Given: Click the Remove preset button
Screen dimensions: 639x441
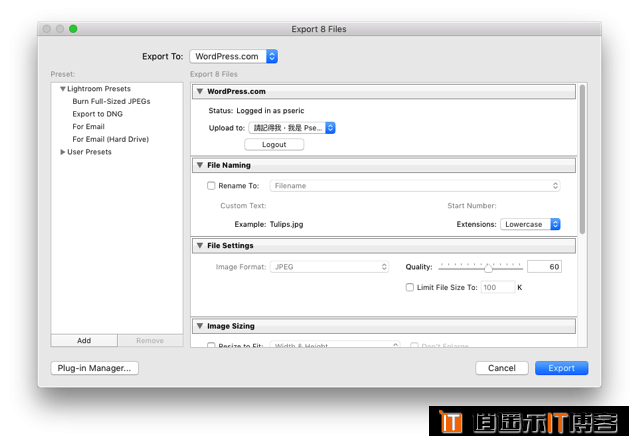Looking at the screenshot, I should (150, 341).
